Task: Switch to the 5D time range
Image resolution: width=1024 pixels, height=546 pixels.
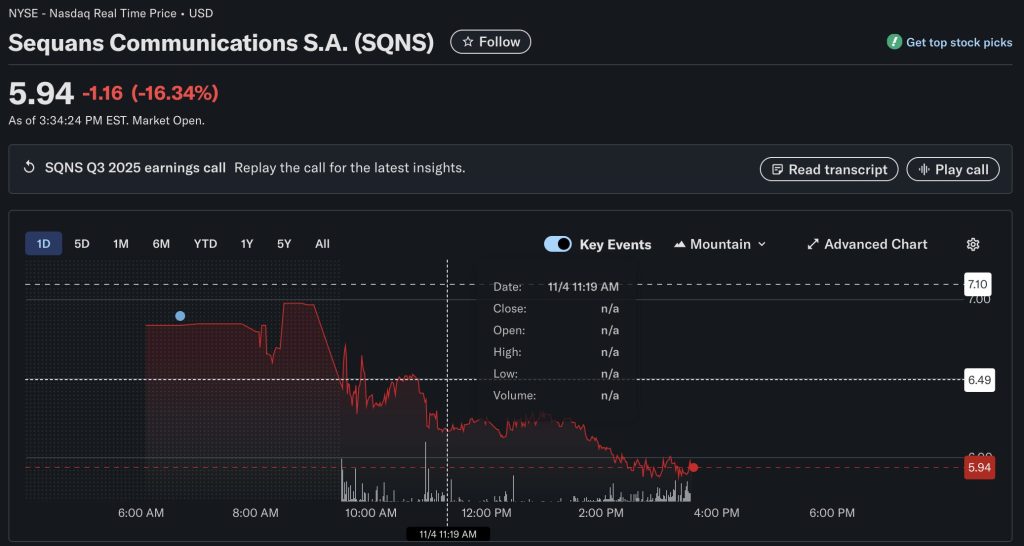Action: click(82, 244)
